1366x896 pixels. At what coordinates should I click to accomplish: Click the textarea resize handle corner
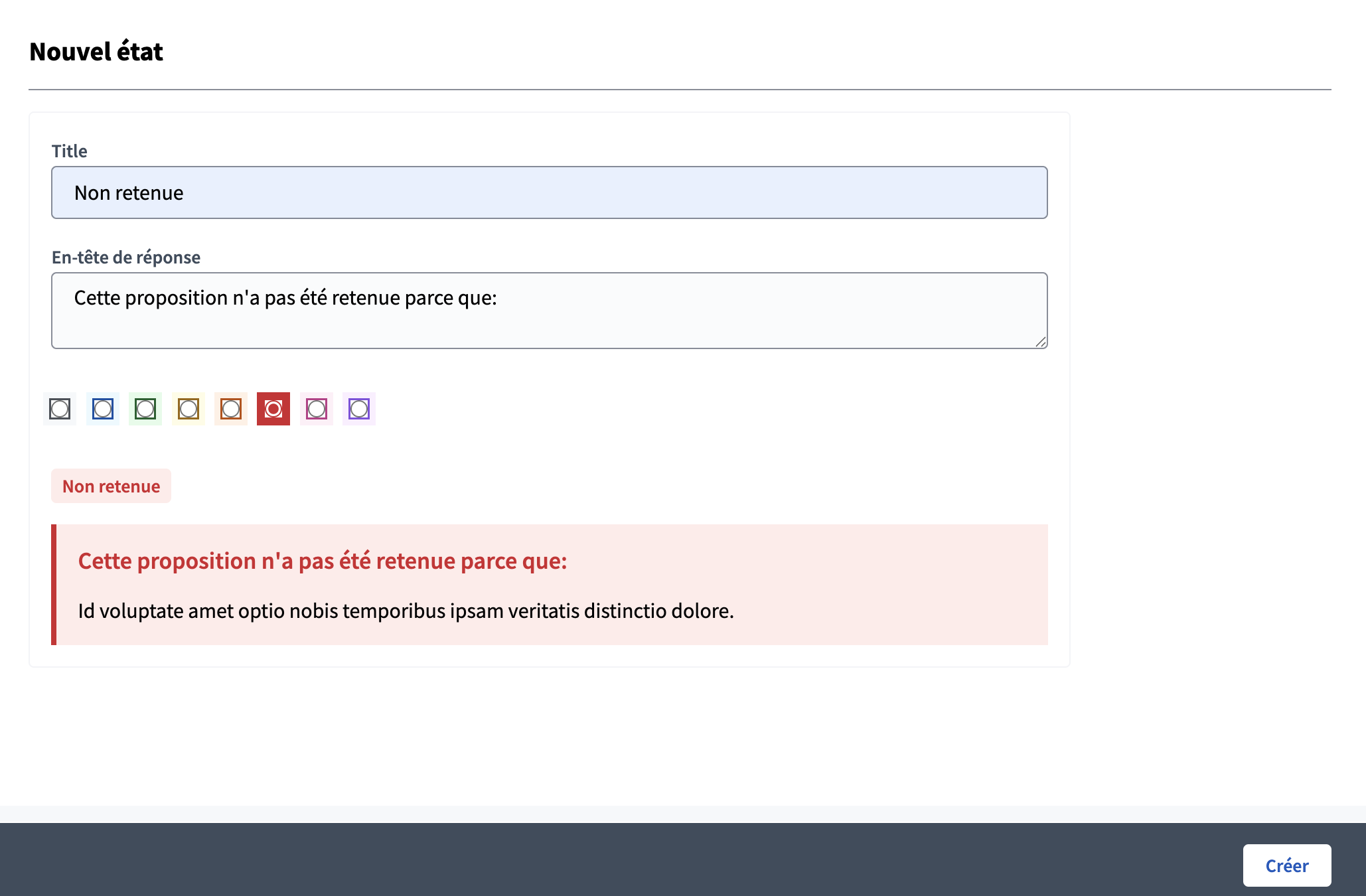click(x=1041, y=342)
